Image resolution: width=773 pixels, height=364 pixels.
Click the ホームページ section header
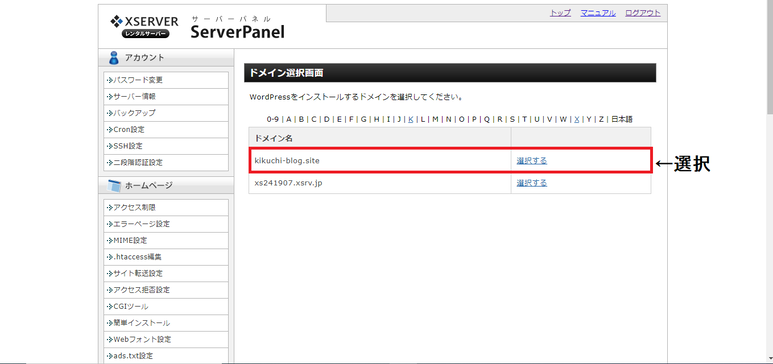click(166, 185)
